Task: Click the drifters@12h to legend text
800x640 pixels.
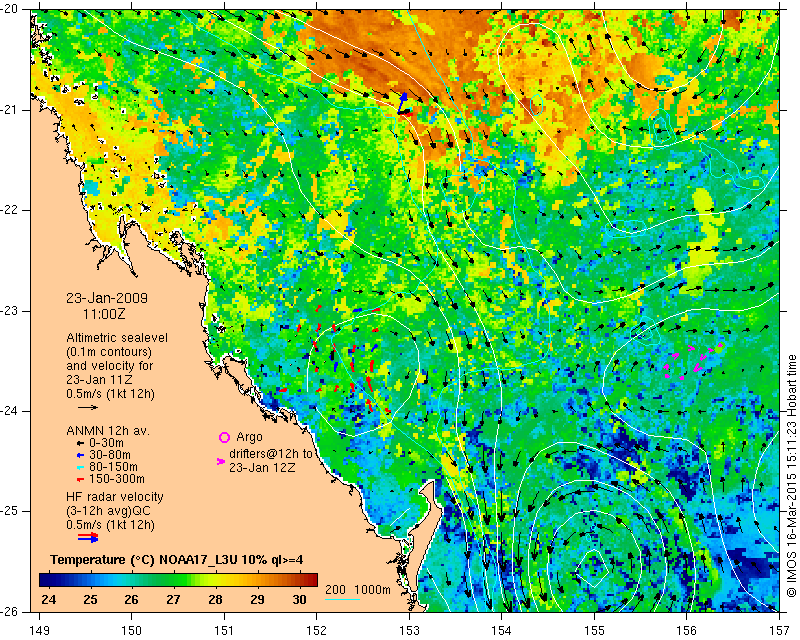Action: 271,454
